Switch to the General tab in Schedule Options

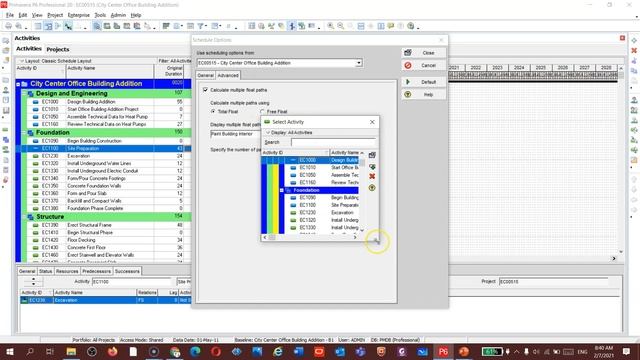(x=206, y=76)
